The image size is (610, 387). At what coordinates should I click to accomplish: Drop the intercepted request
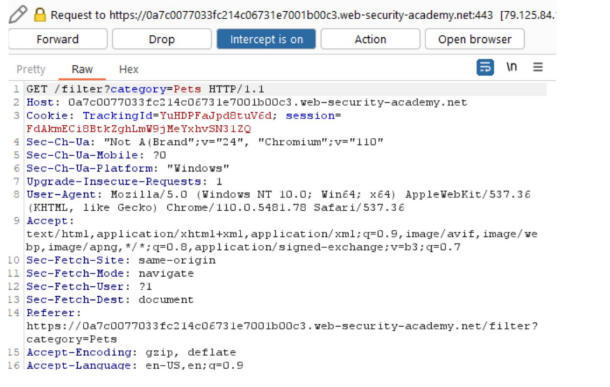[x=162, y=39]
